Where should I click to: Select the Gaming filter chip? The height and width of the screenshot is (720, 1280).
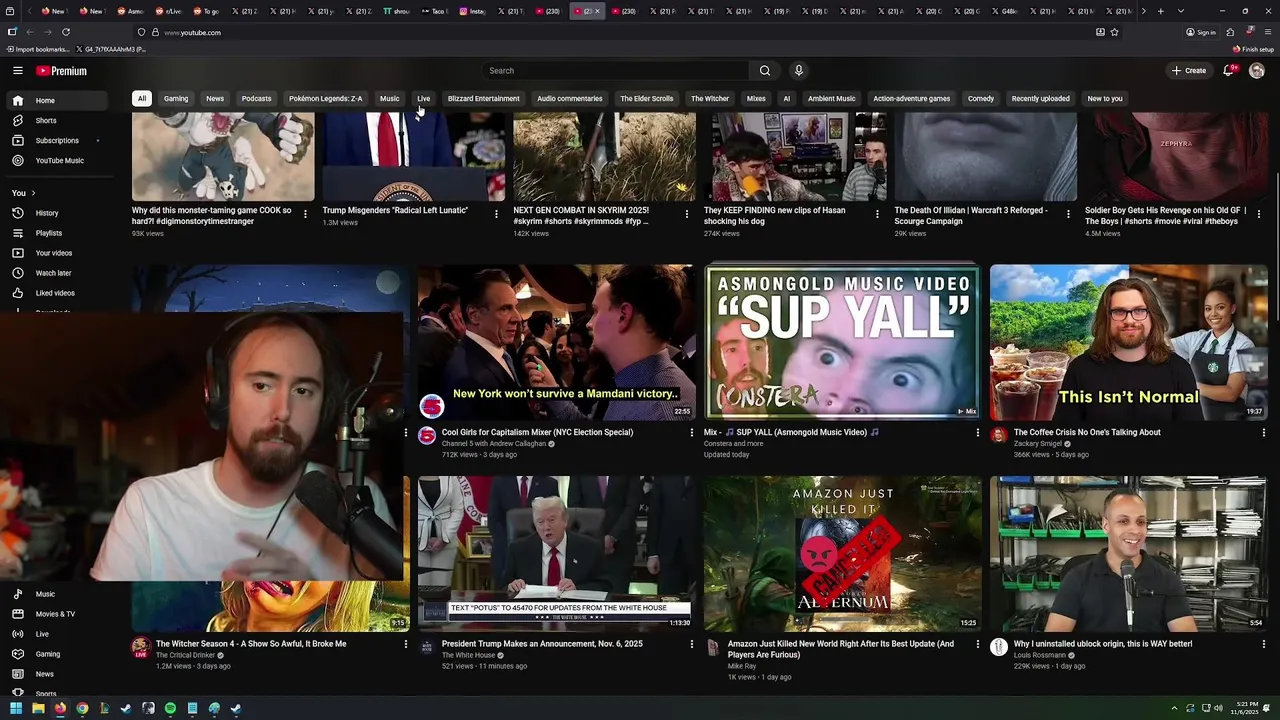176,98
